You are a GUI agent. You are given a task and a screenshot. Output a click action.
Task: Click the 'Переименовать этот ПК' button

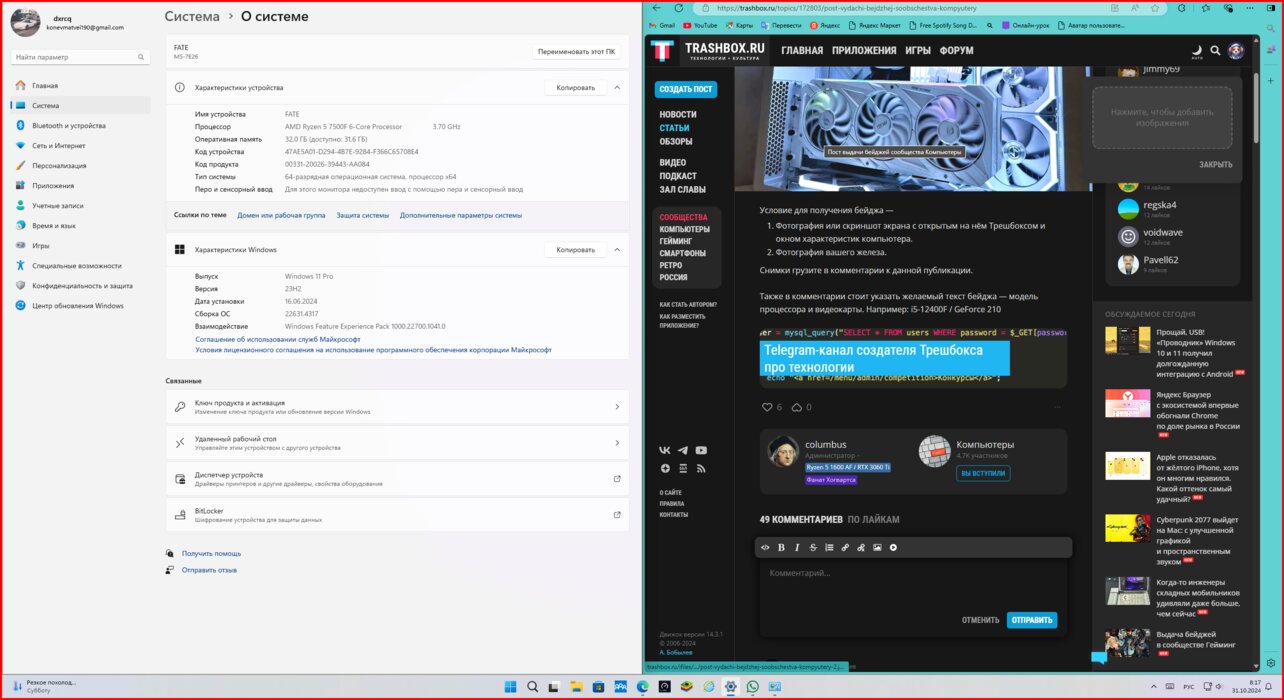coord(578,51)
